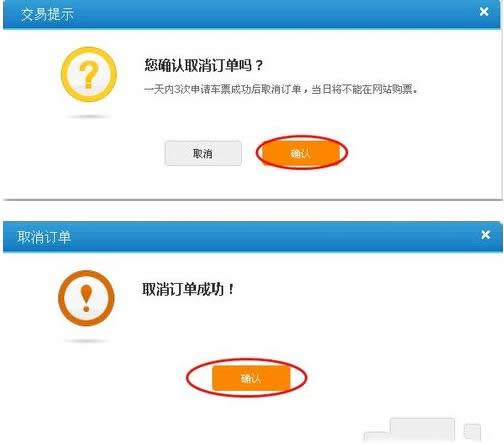504x445 pixels.
Task: Click the gray 取消 button
Action: tap(203, 153)
